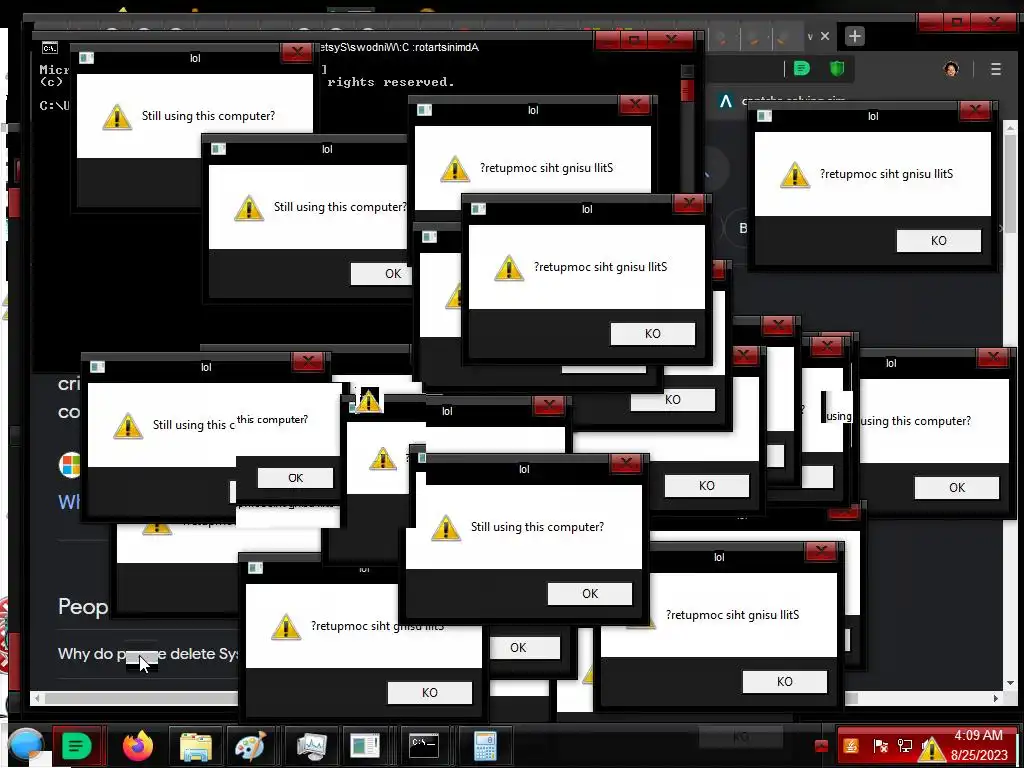Click the Microsoft logo on the web page

(69, 465)
